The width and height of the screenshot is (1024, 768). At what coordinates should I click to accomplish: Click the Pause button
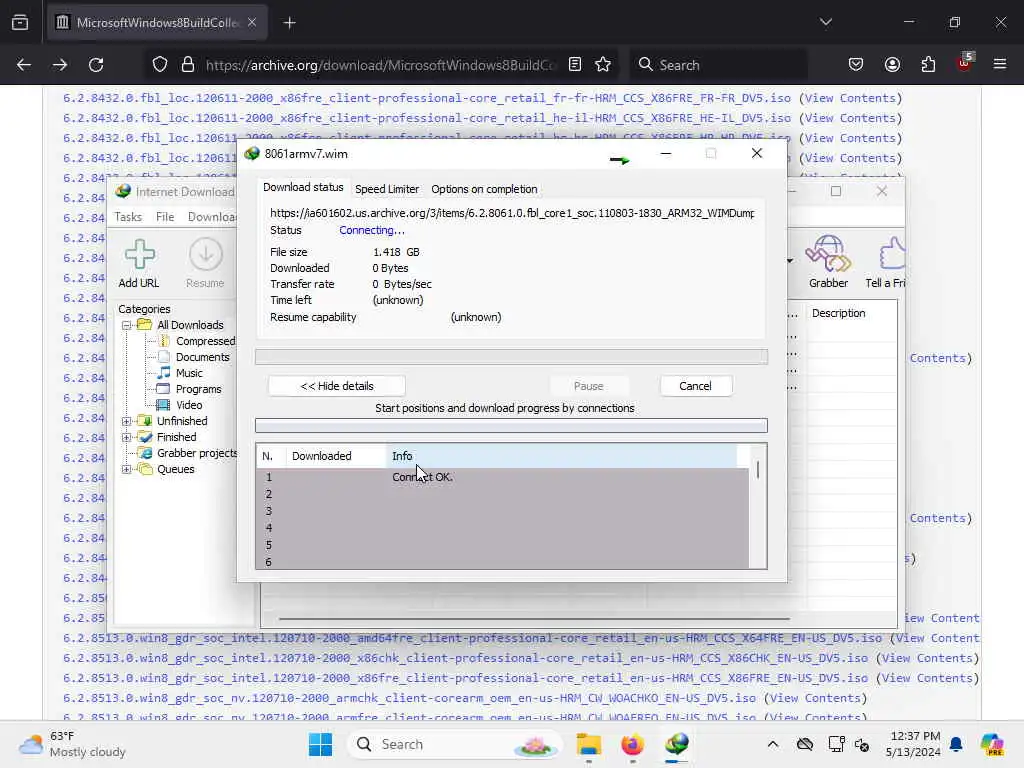coord(588,386)
